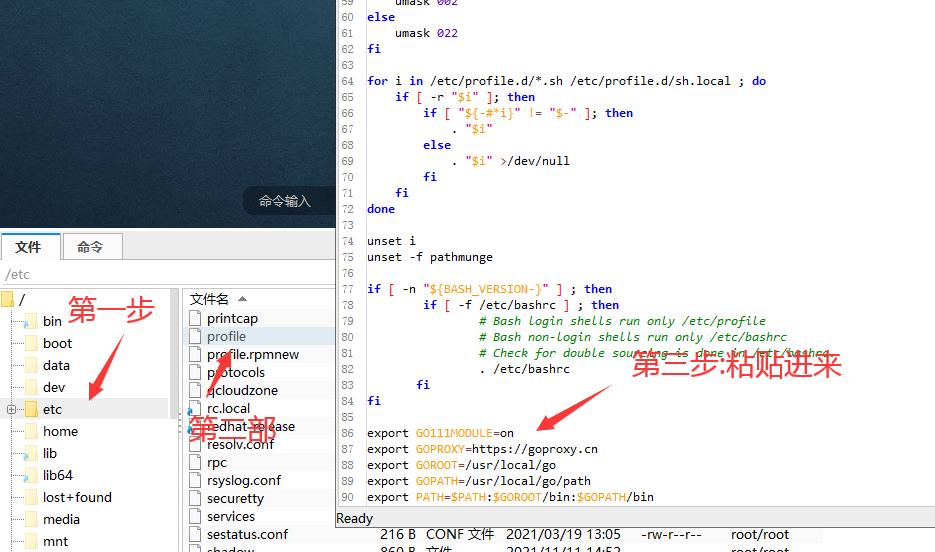
Task: Click sestatus.conf permissions -rw-r--r-- cell
Action: (671, 535)
